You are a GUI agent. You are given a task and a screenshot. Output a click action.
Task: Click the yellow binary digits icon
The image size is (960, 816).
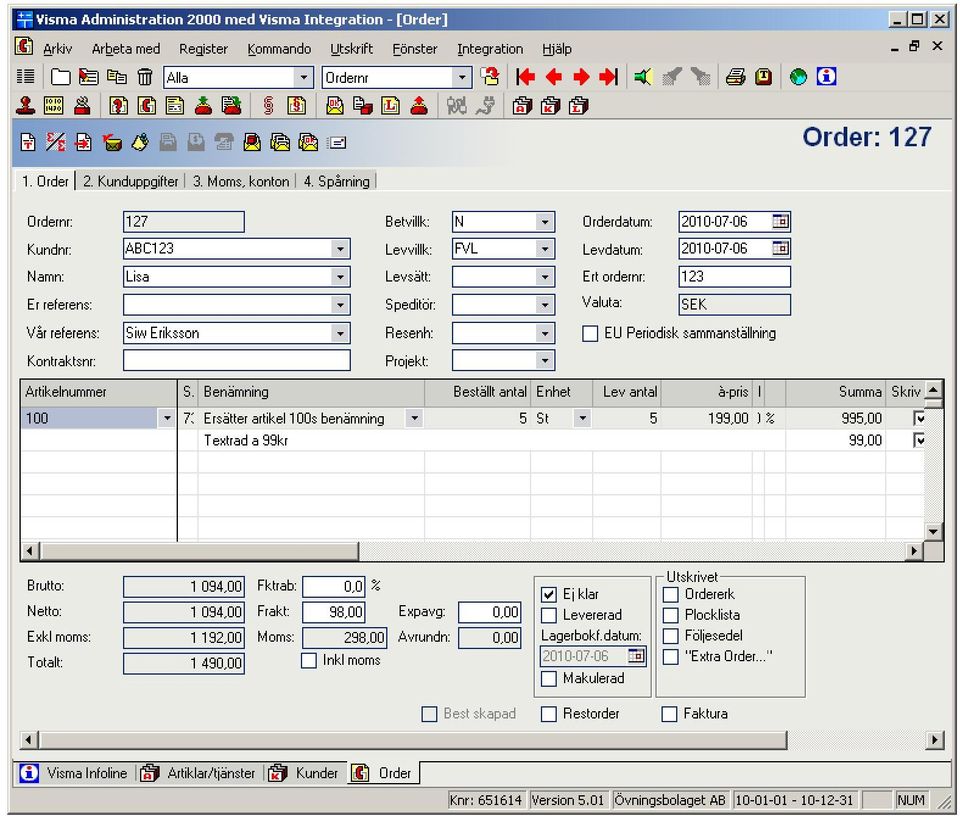54,106
